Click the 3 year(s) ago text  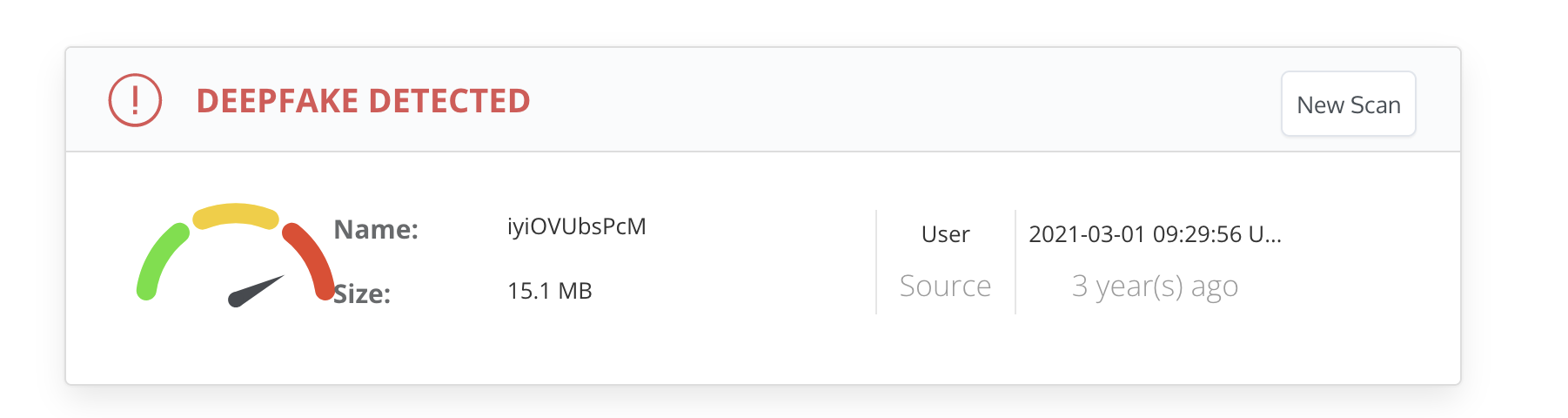click(1155, 286)
